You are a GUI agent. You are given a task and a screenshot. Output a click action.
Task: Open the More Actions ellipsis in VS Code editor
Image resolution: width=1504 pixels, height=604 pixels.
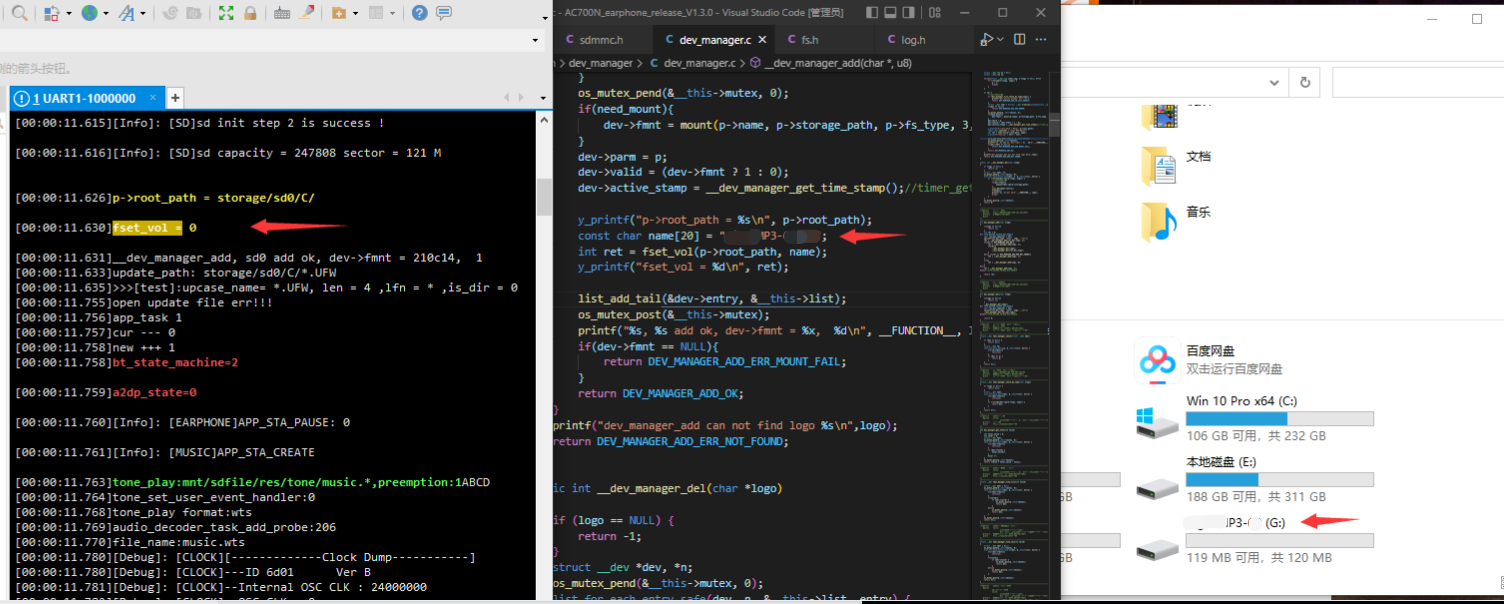(x=1043, y=40)
